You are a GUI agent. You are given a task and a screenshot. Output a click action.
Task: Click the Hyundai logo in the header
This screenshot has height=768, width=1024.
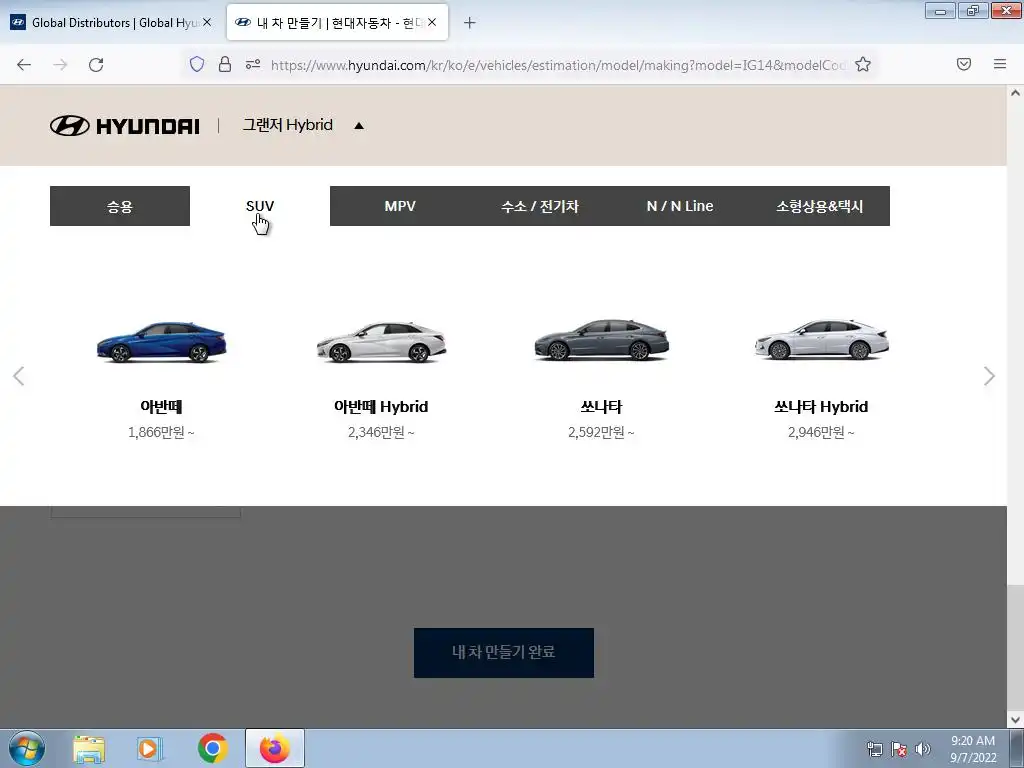pyautogui.click(x=125, y=125)
